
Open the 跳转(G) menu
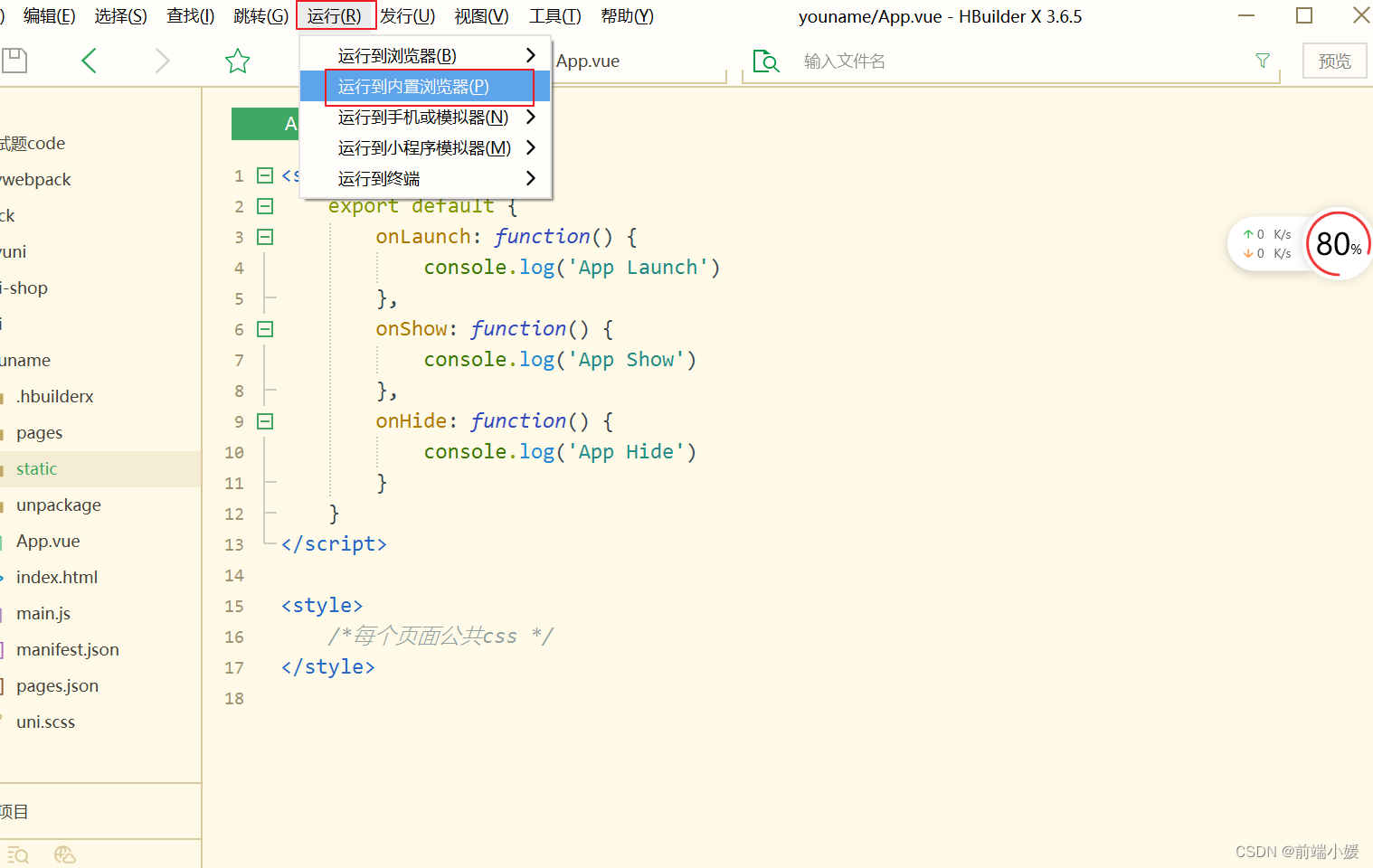pos(260,16)
